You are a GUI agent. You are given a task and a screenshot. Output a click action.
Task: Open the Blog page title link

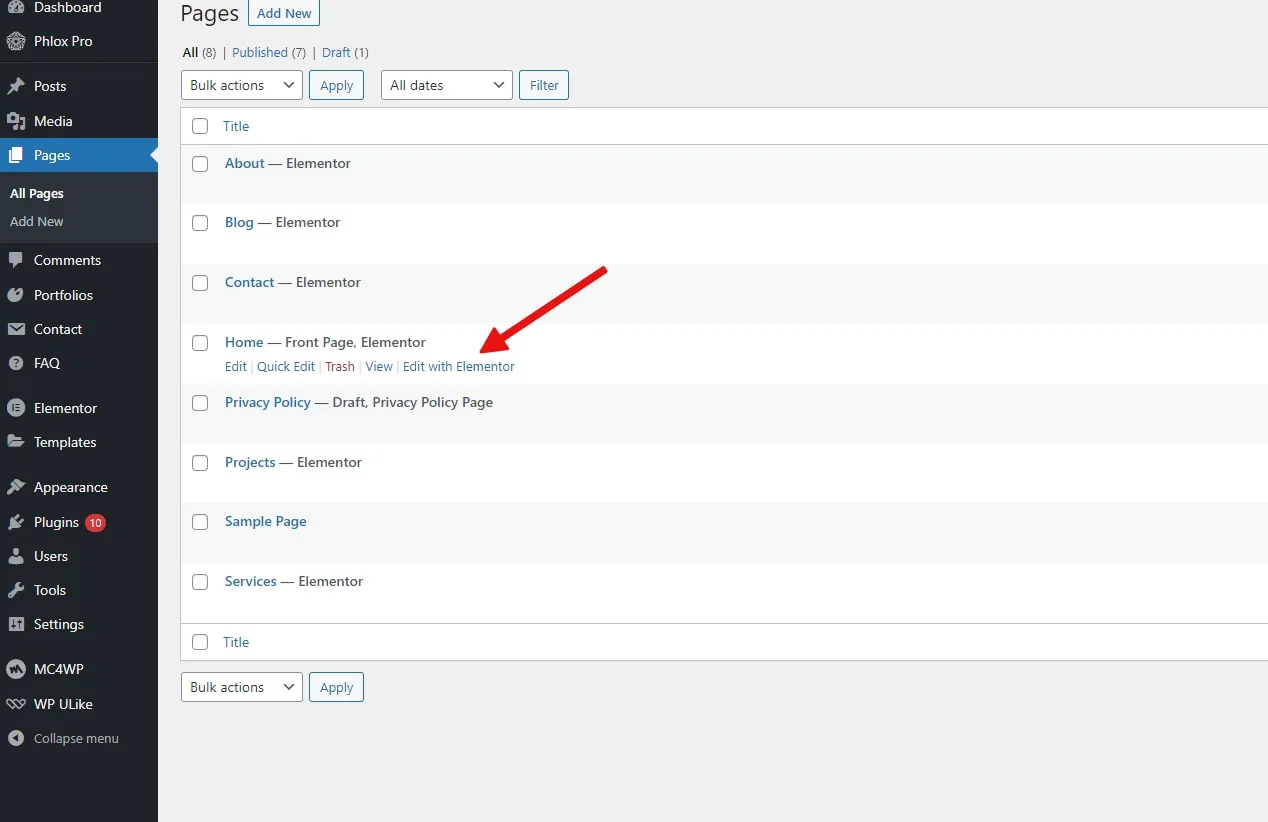[x=239, y=222]
